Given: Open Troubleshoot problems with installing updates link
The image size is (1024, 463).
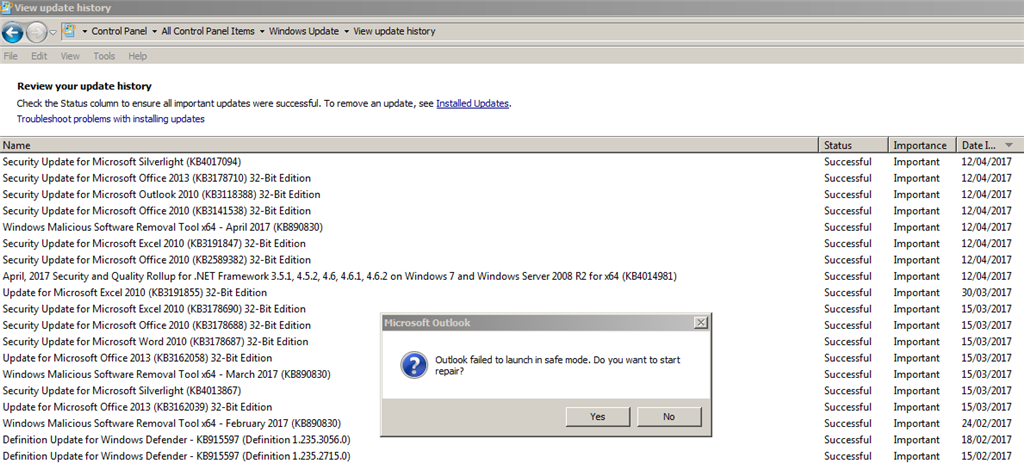Looking at the screenshot, I should click(x=110, y=119).
